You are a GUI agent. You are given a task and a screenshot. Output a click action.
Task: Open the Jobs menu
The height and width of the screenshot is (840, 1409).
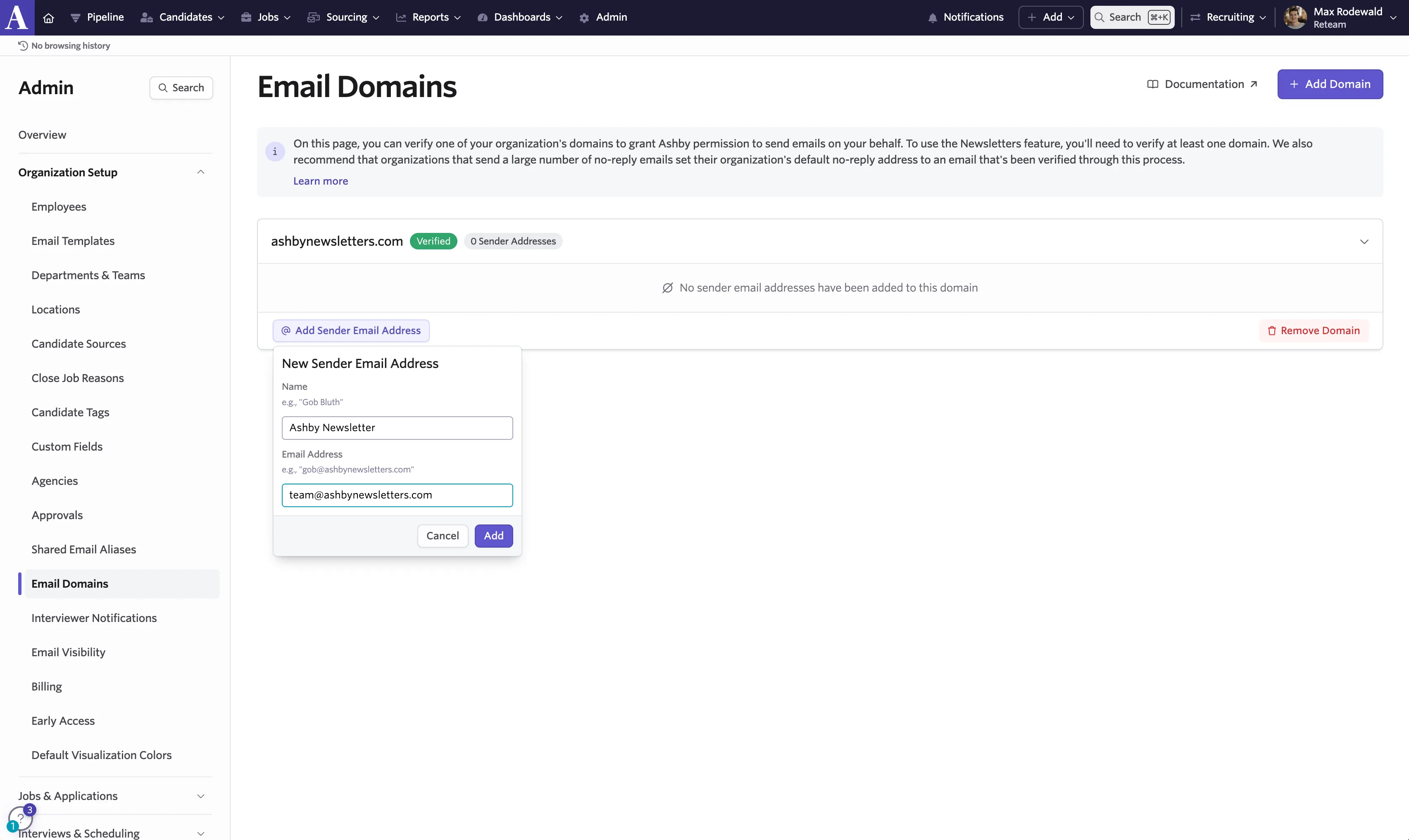coord(266,17)
